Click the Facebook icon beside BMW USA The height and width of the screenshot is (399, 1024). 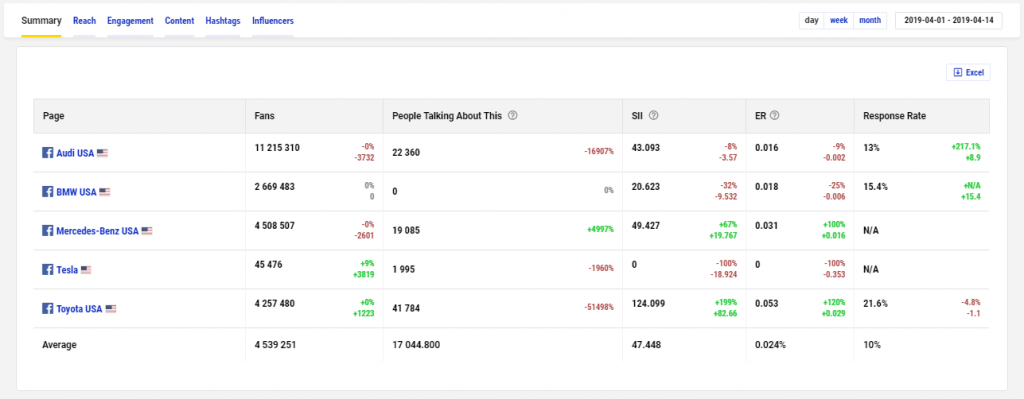tap(48, 192)
